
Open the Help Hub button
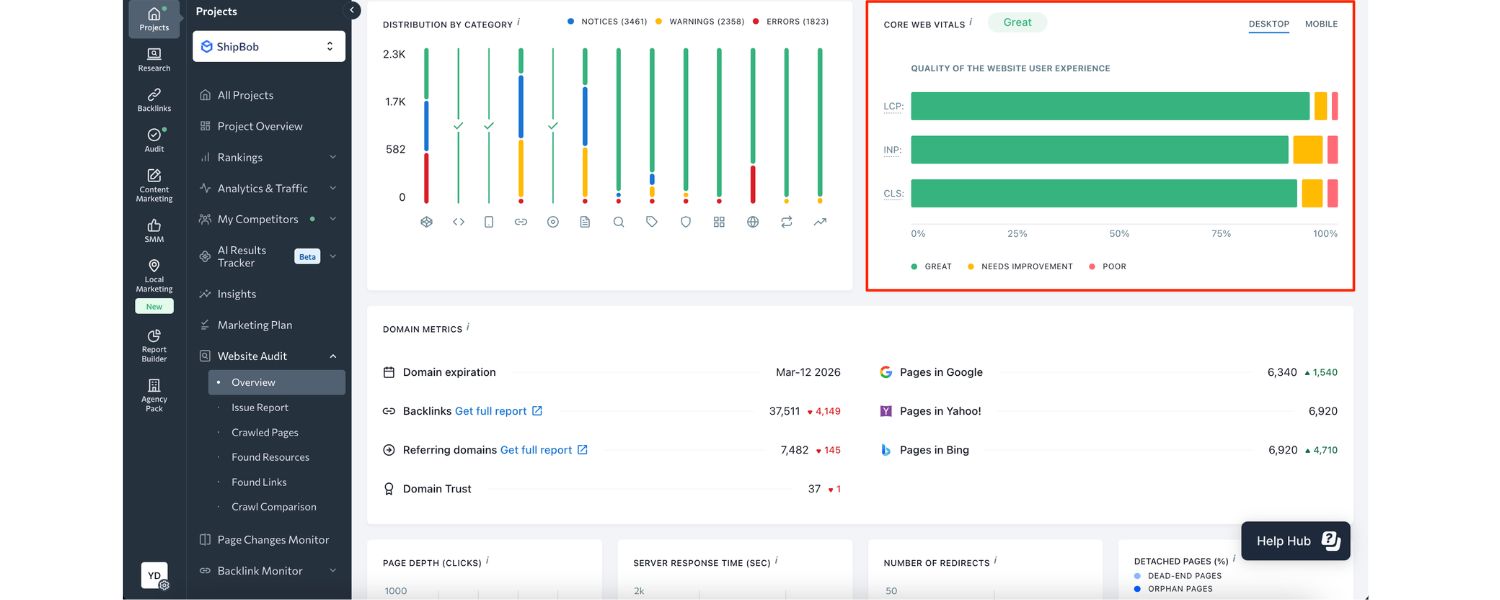pyautogui.click(x=1294, y=540)
